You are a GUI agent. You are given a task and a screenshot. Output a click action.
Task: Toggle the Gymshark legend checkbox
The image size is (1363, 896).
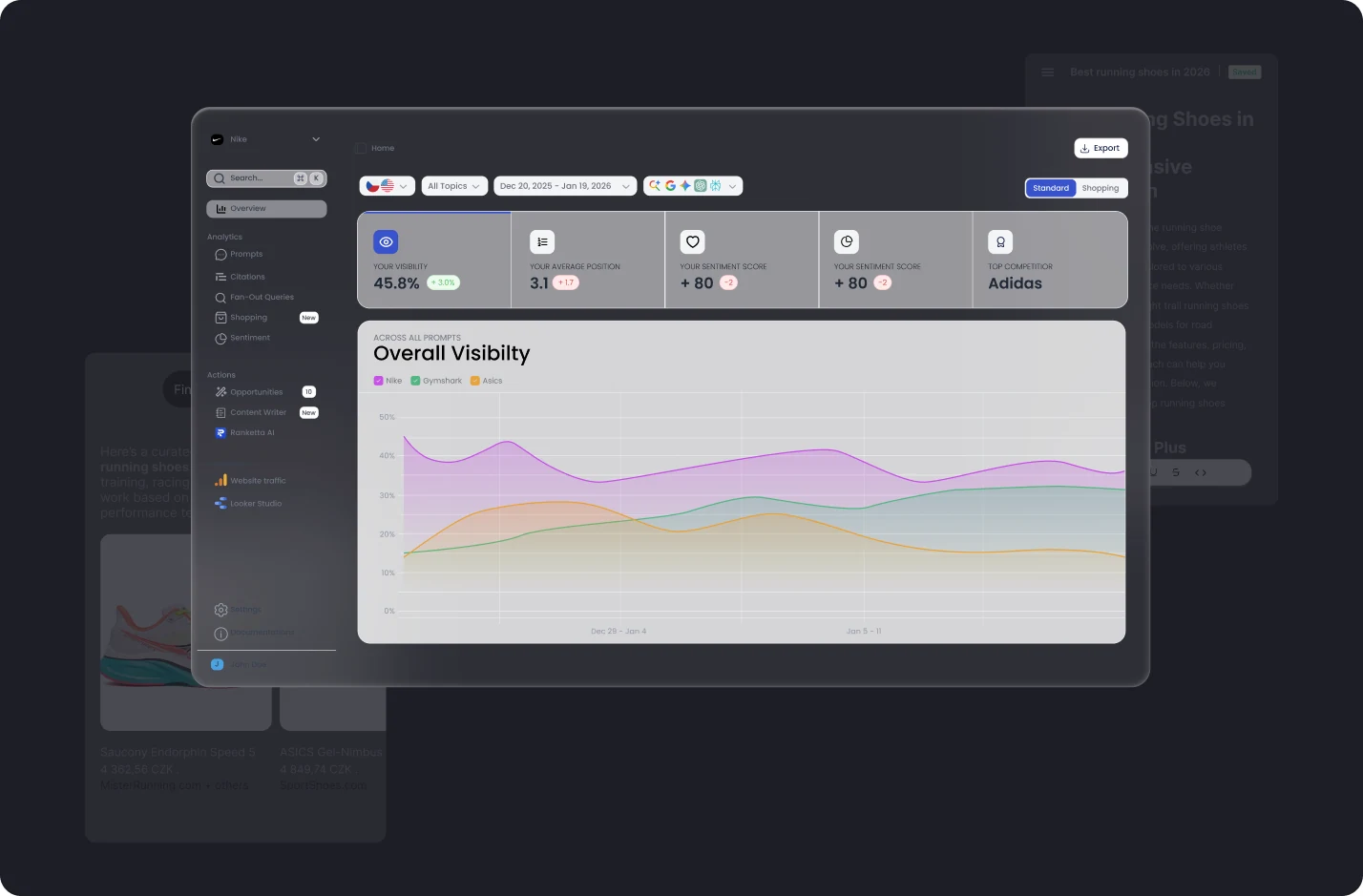click(415, 381)
